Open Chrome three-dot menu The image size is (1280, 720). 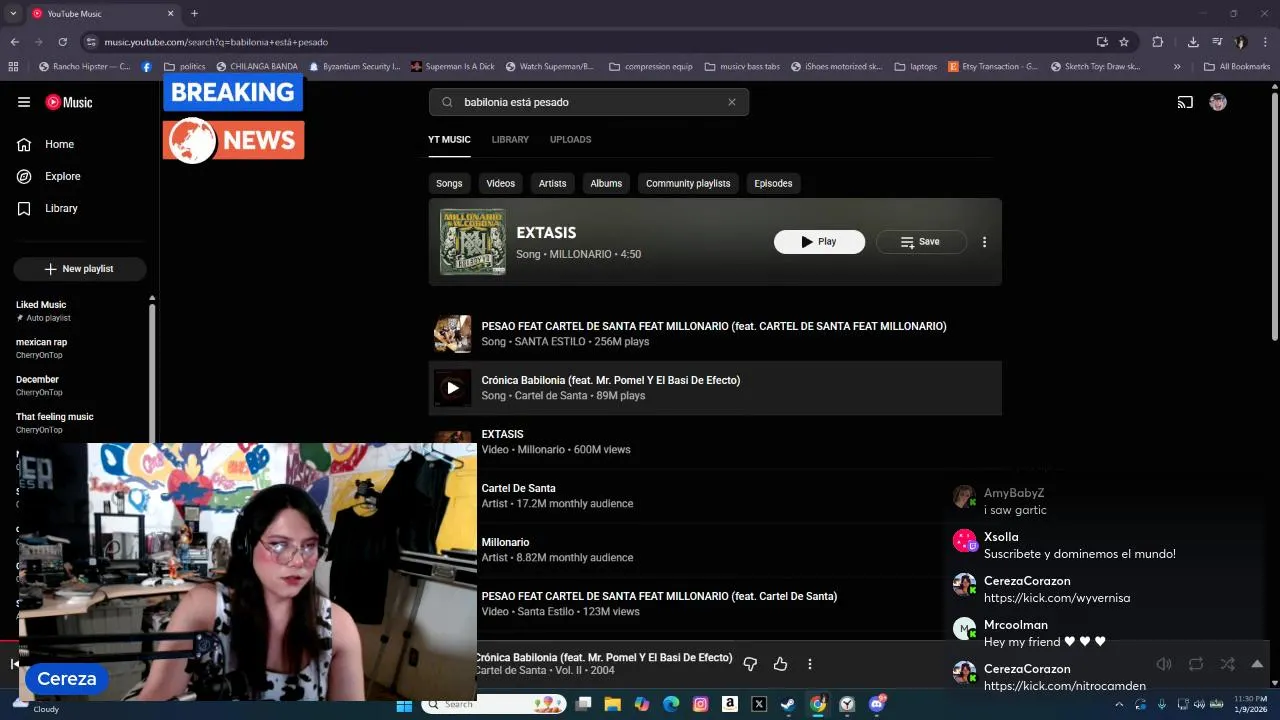point(1265,42)
